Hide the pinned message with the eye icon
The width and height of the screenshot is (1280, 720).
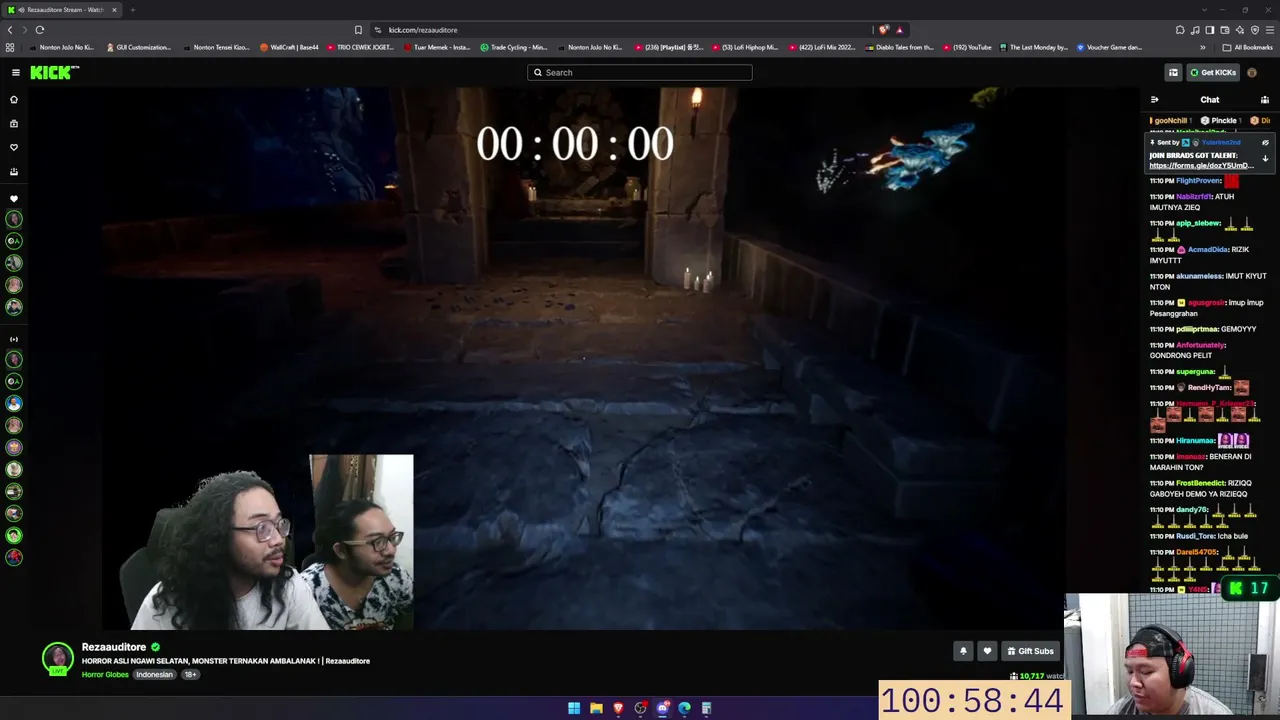click(1265, 143)
